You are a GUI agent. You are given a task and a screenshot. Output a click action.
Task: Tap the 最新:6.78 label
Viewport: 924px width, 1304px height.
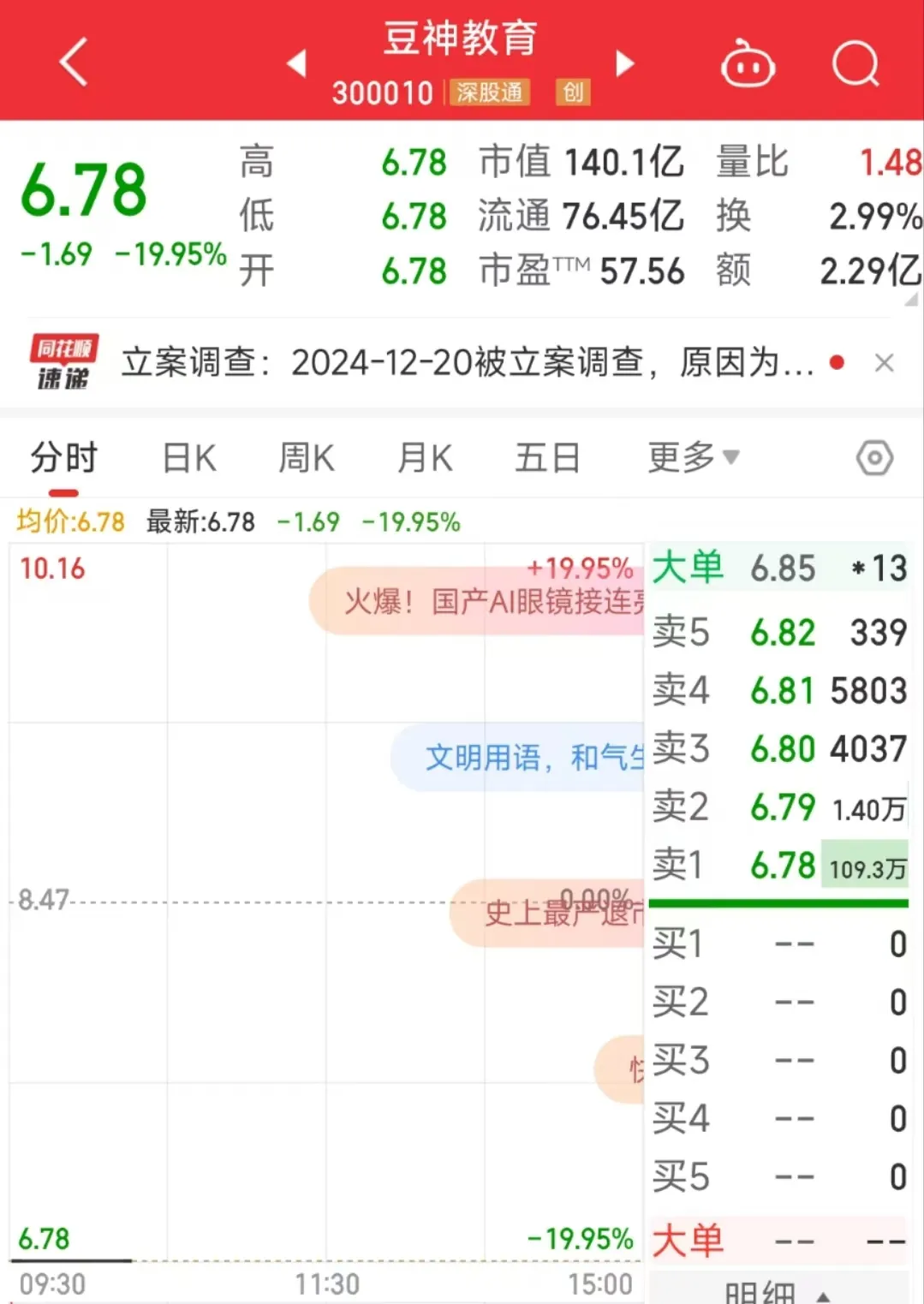(x=200, y=521)
